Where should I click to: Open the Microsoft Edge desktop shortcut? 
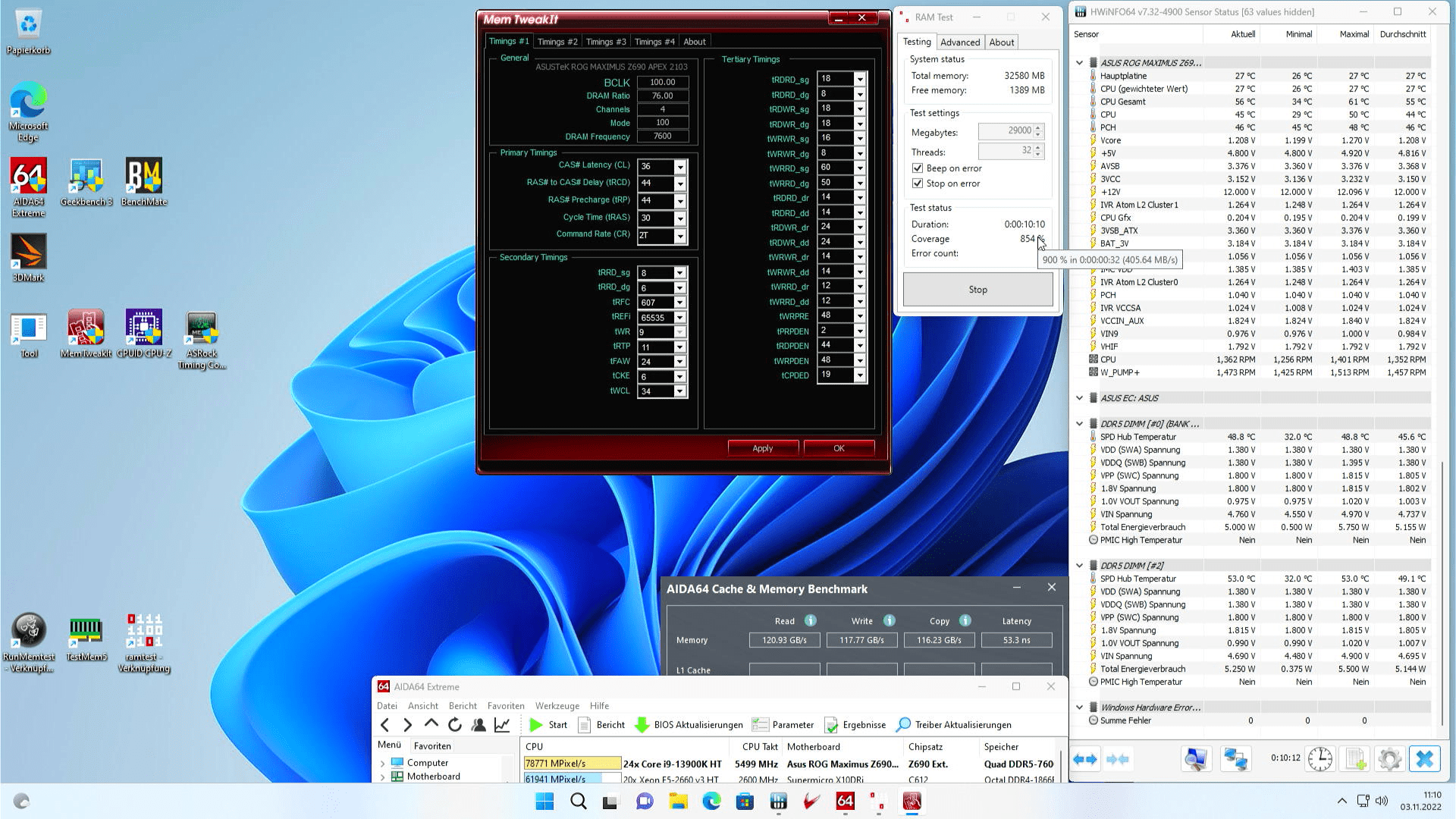[29, 111]
